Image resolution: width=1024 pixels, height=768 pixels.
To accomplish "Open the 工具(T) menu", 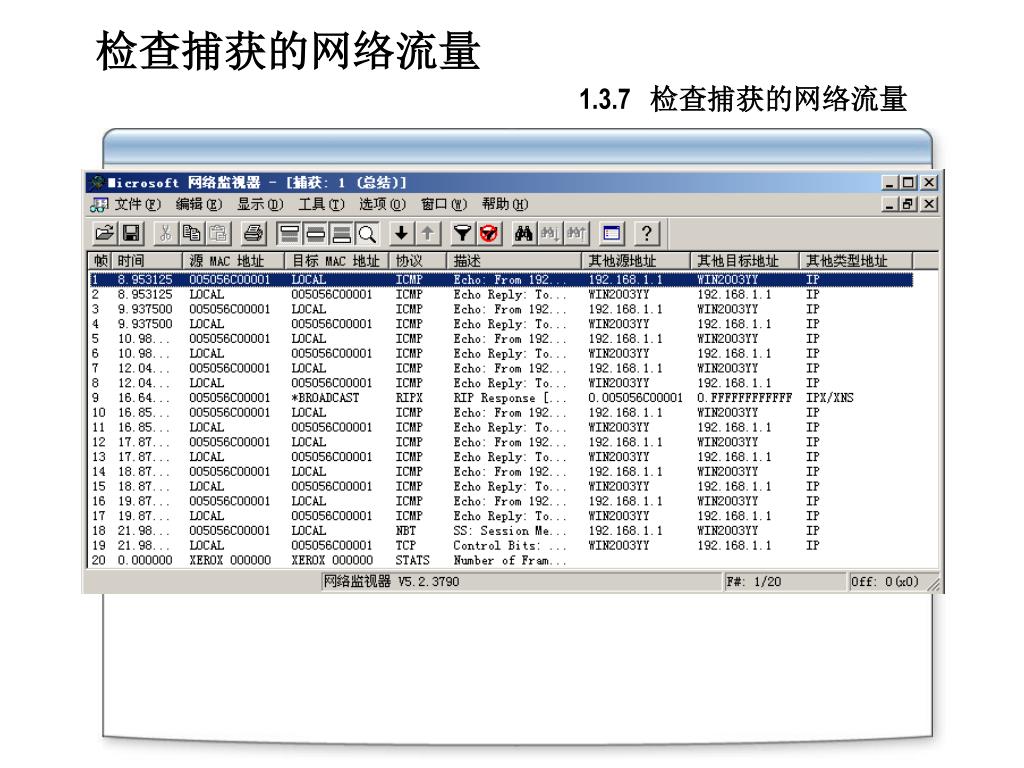I will pyautogui.click(x=321, y=204).
